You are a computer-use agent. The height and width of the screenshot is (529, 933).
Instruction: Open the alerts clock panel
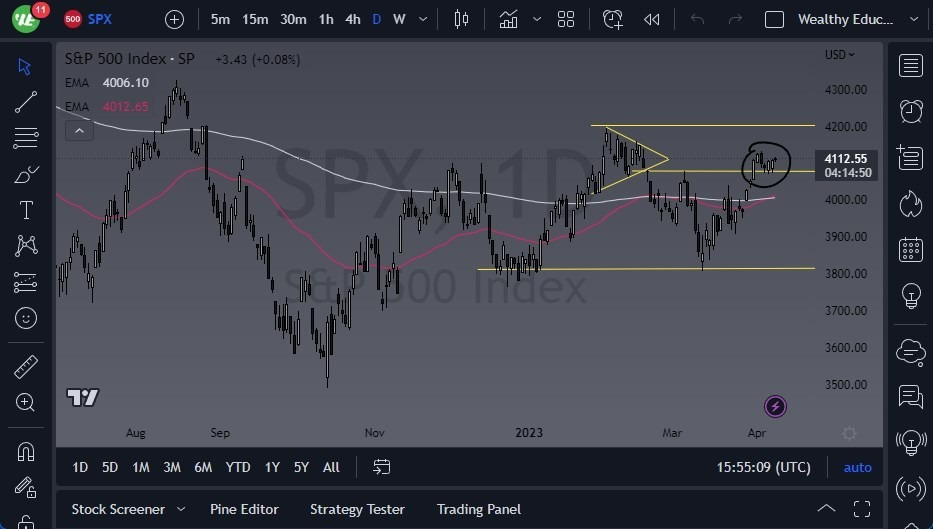point(910,111)
